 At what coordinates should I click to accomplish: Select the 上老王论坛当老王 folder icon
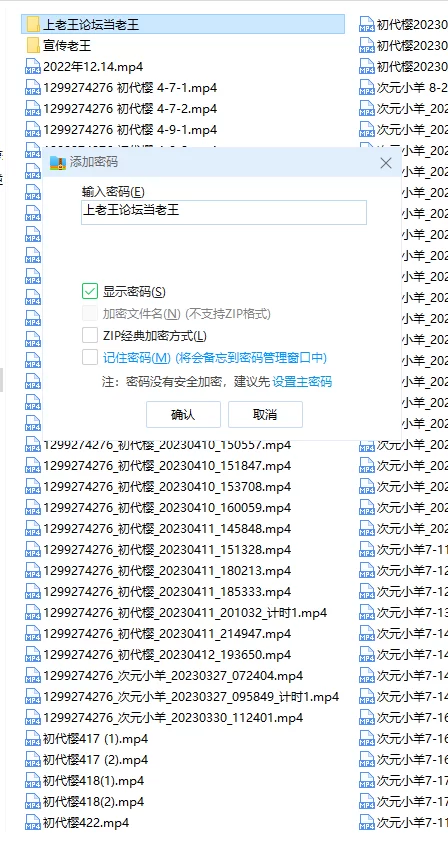pos(33,24)
